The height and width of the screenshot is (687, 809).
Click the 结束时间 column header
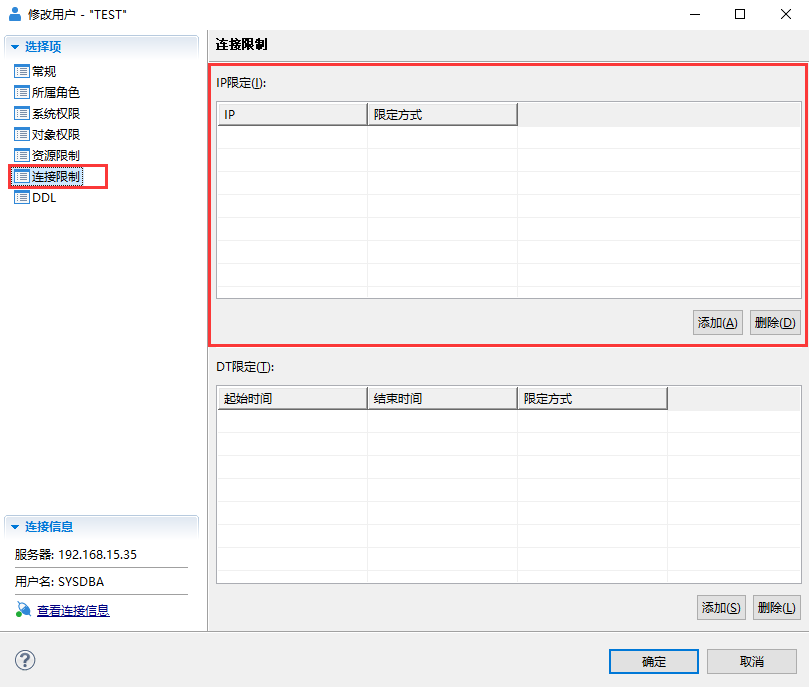[x=442, y=399]
